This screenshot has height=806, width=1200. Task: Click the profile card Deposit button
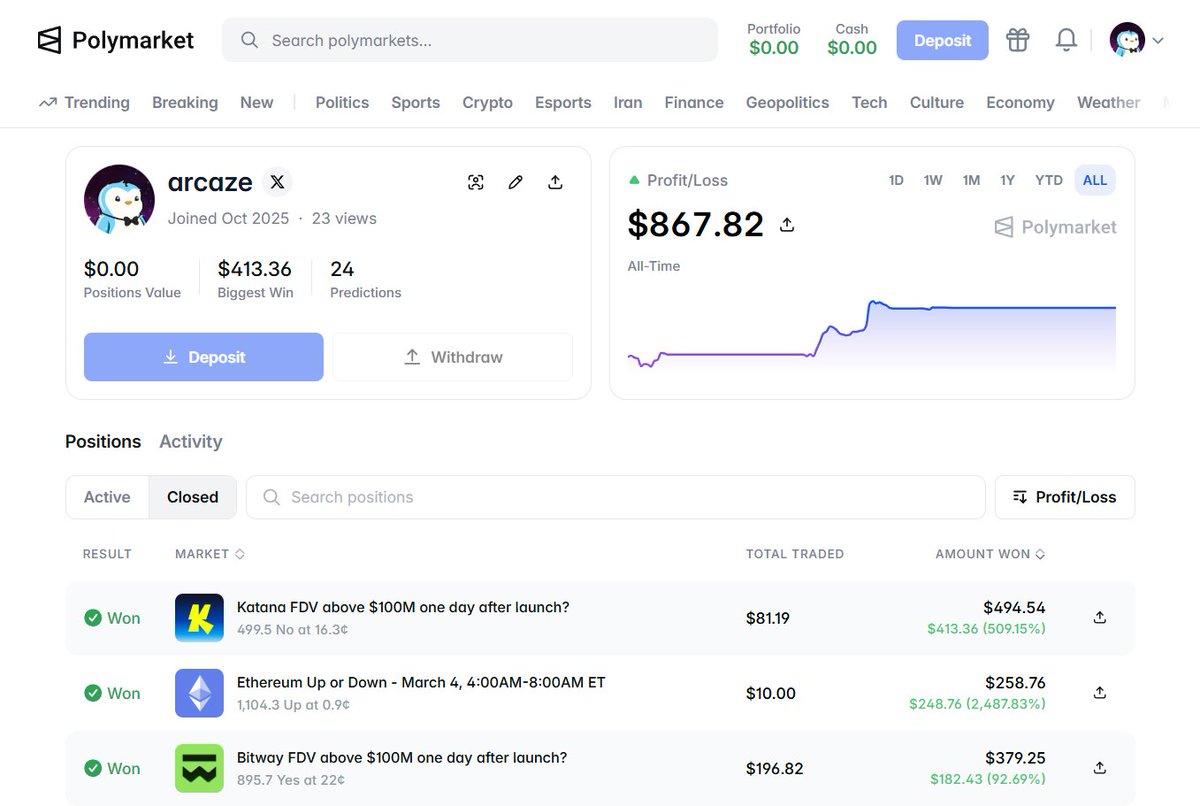(204, 357)
